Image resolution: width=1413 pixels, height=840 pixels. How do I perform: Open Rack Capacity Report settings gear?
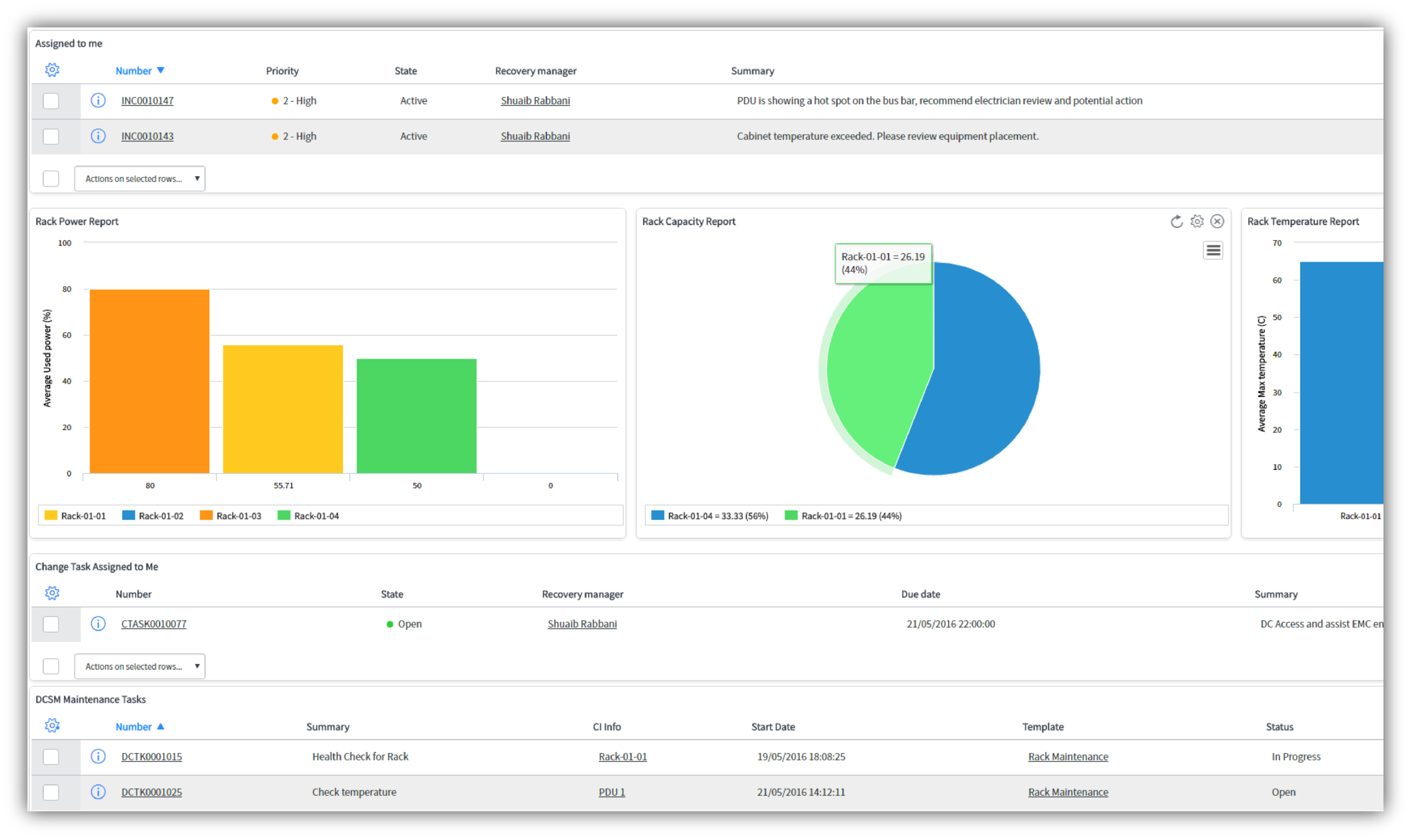pos(1197,221)
